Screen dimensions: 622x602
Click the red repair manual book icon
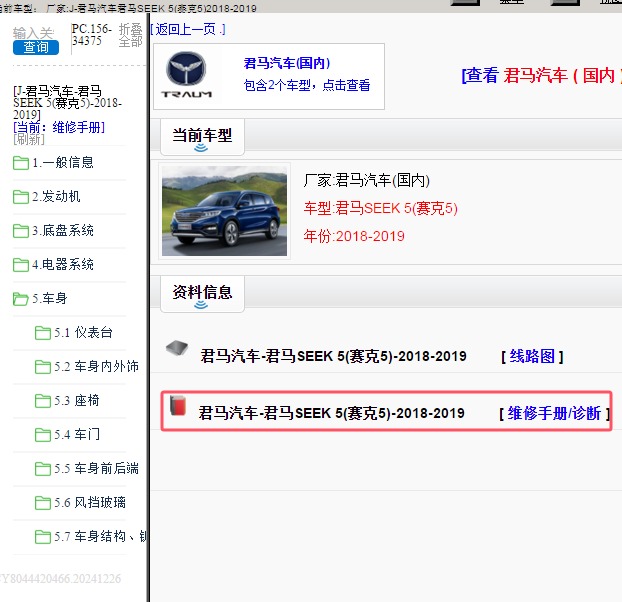(x=178, y=405)
